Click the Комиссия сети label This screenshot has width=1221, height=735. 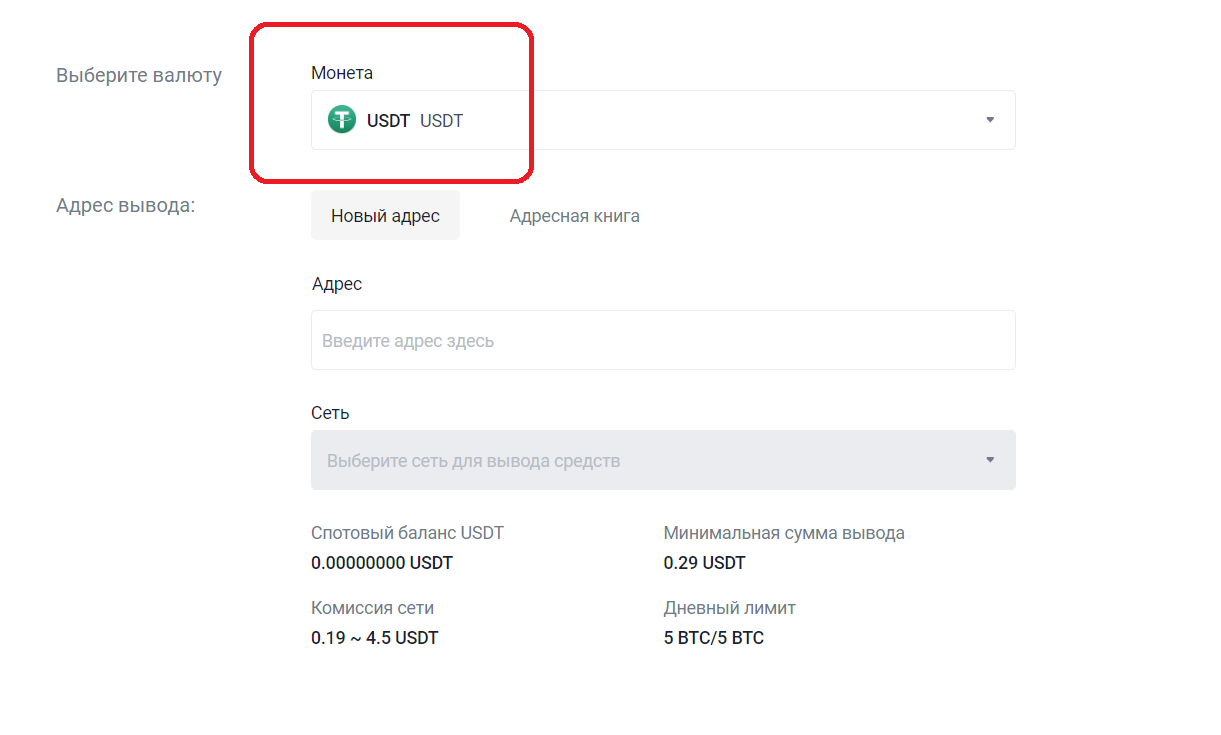pyautogui.click(x=372, y=608)
